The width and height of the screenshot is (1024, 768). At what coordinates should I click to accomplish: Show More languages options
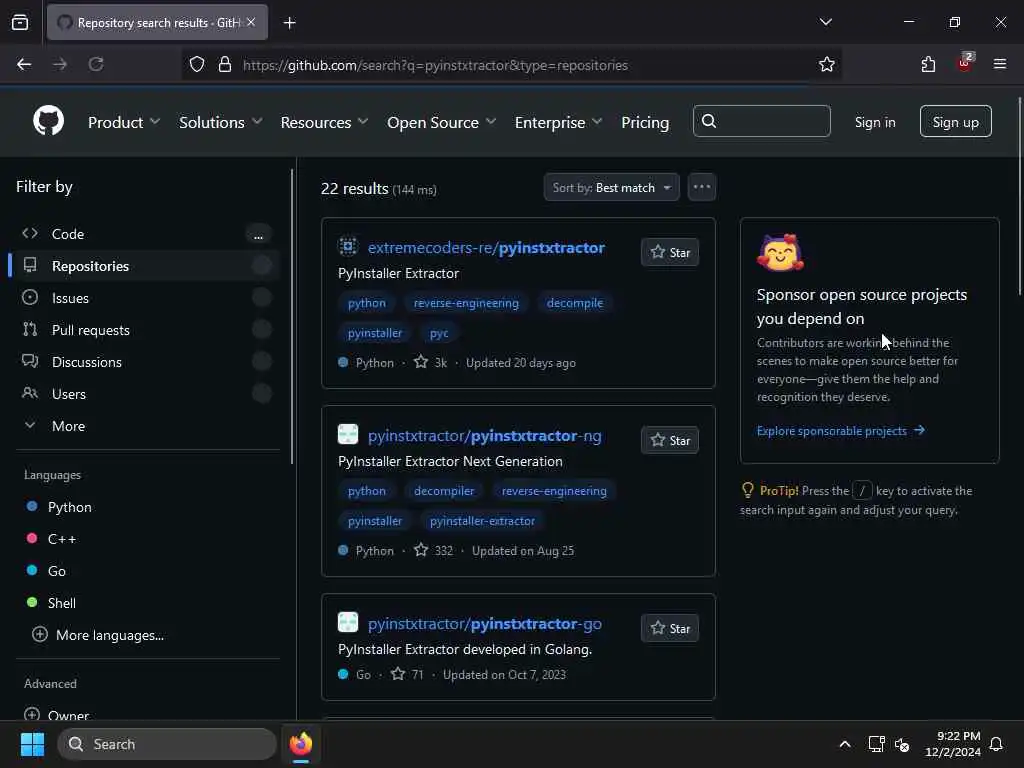click(98, 635)
